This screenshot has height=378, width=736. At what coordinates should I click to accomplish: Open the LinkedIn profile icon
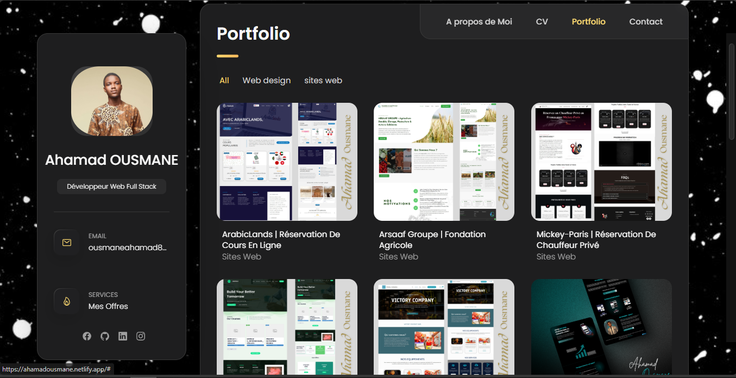click(x=123, y=336)
